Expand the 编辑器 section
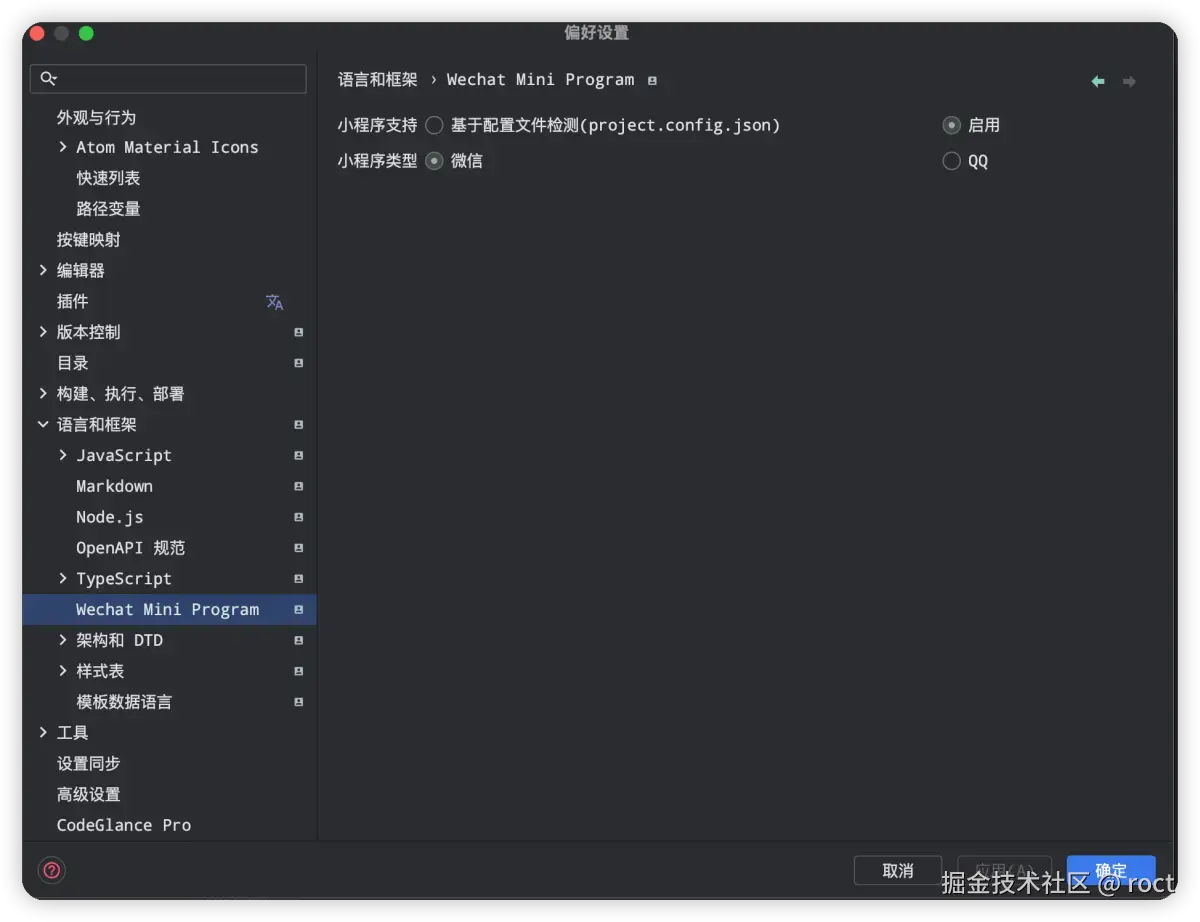The image size is (1200, 922). (43, 270)
